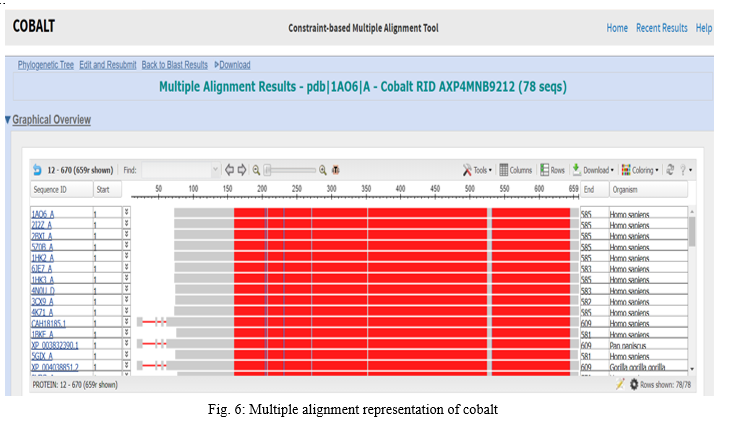Open the Phylogenetic Tree link

[46, 65]
